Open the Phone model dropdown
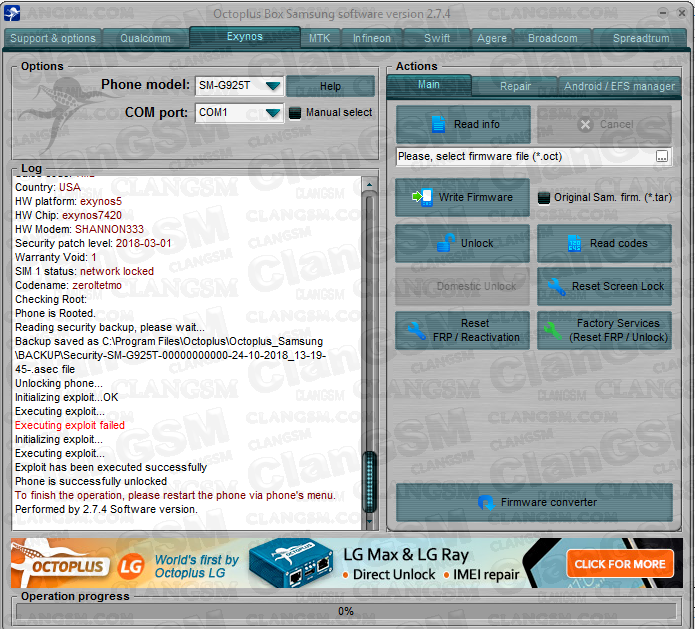Screen dimensions: 695x629 click(x=273, y=85)
